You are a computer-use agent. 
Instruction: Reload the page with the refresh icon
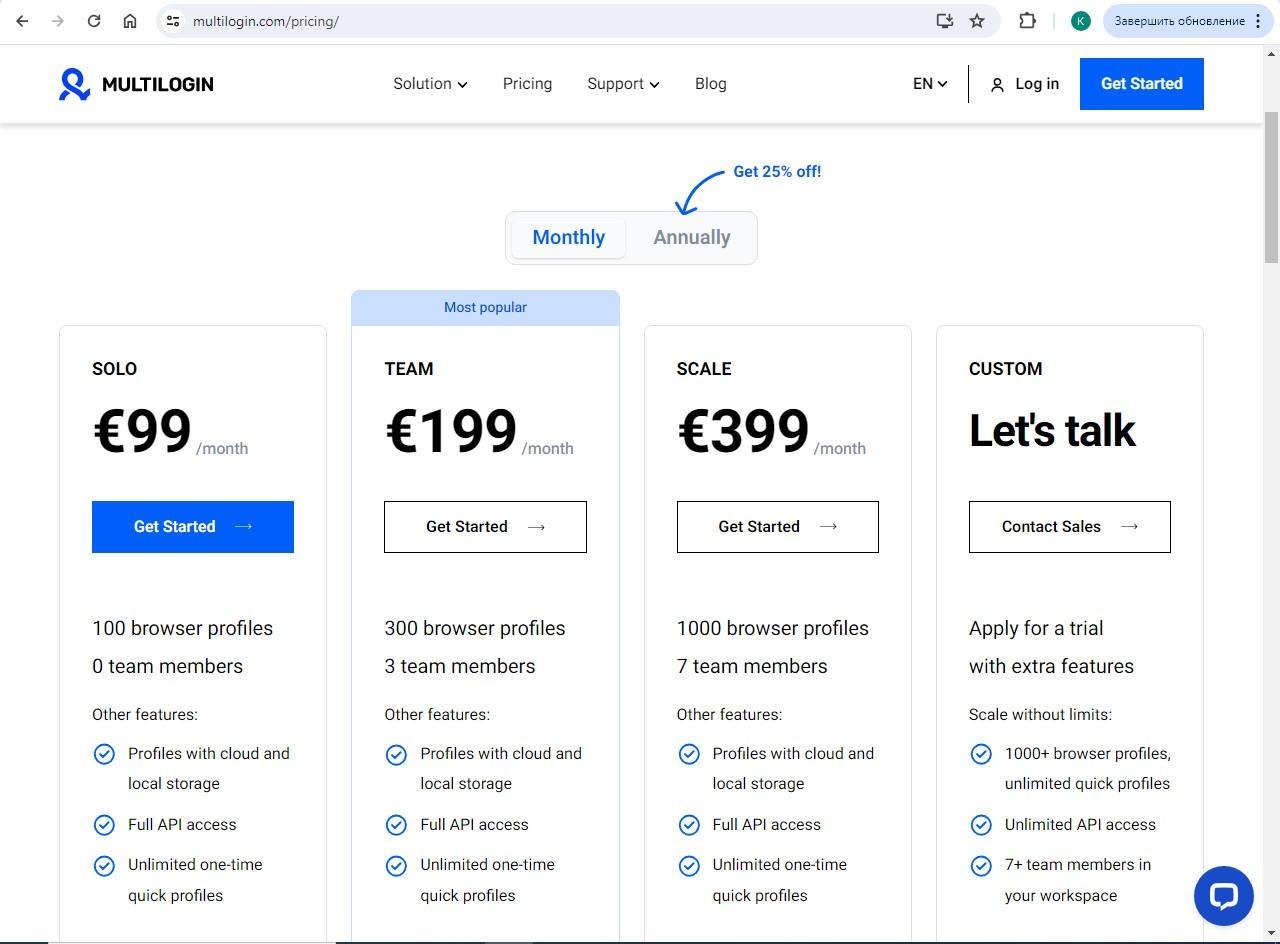pyautogui.click(x=94, y=21)
